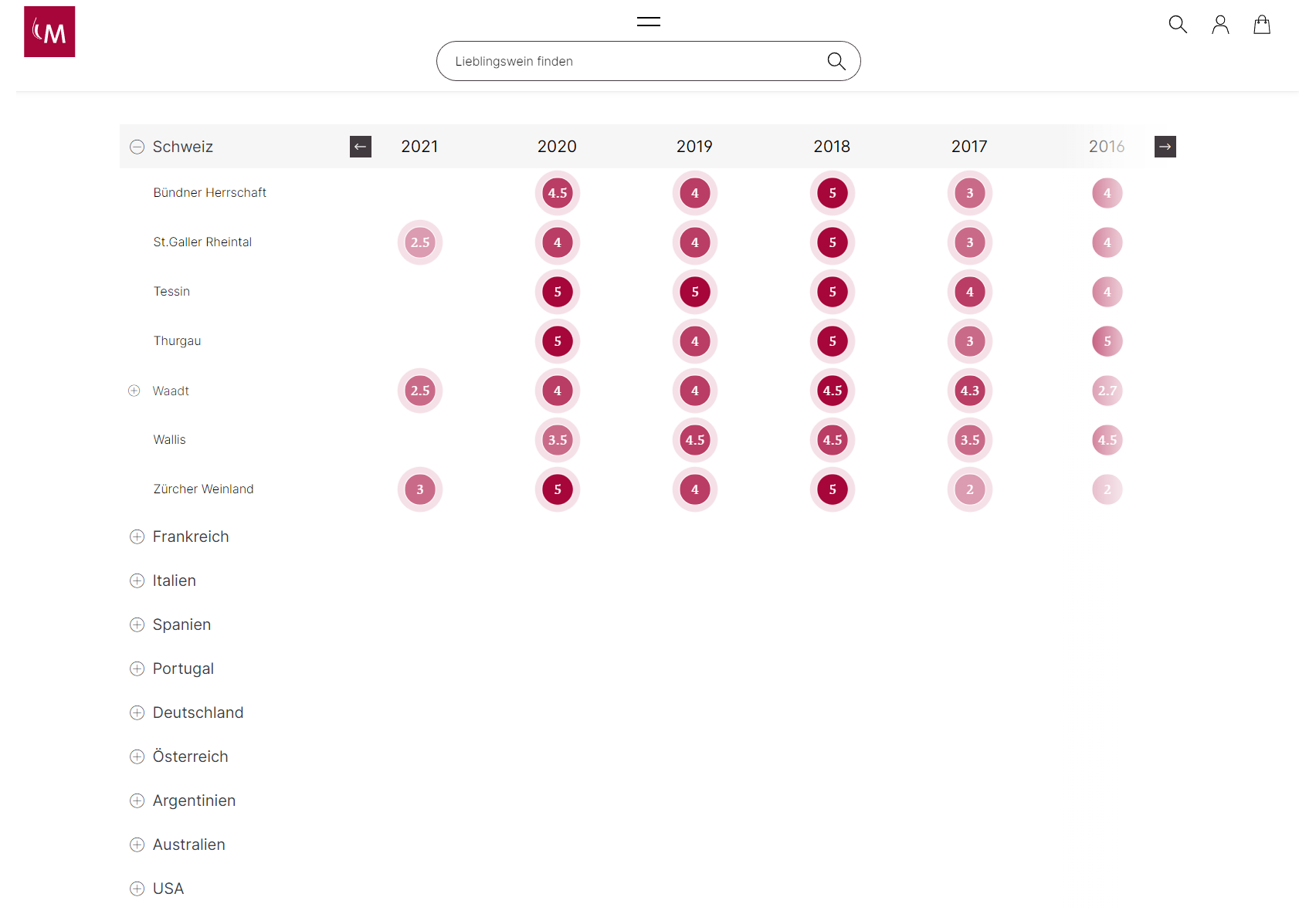Image resolution: width=1299 pixels, height=924 pixels.
Task: Click the Bündner Herrschaft region link
Action: point(209,192)
